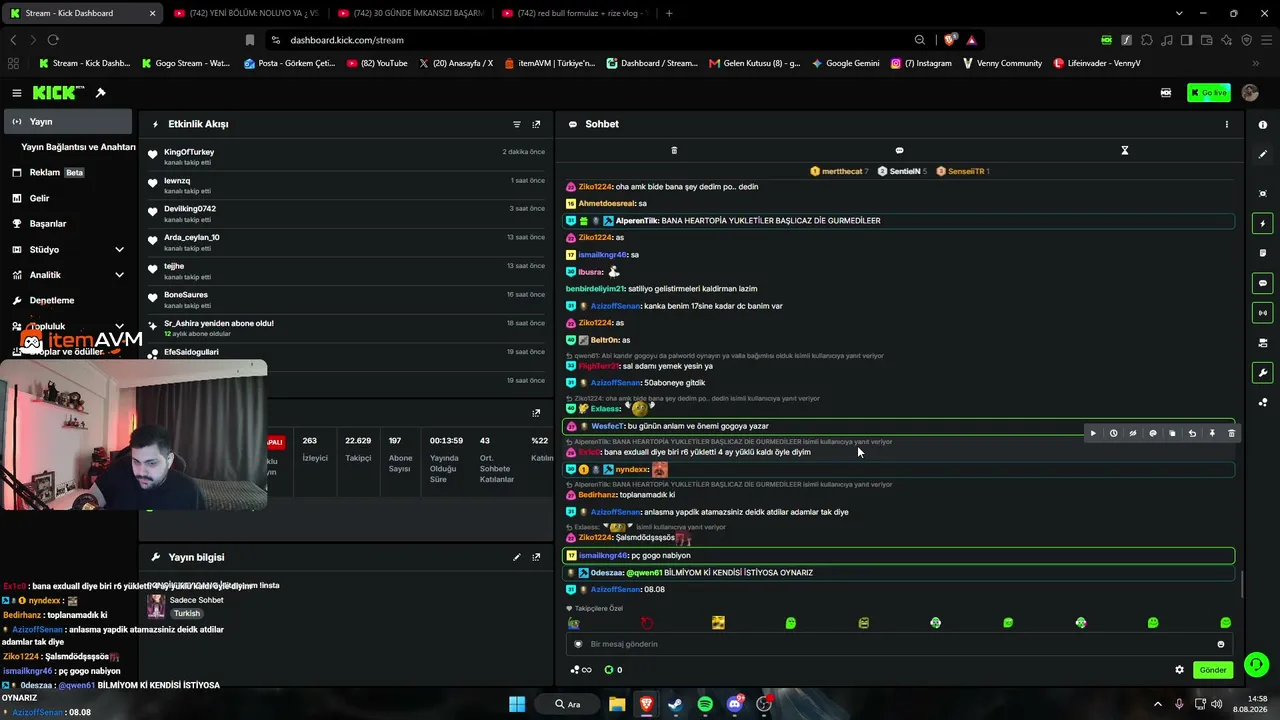Expand the Stüdyo submenu chevron
This screenshot has width=1280, height=720.
click(119, 249)
